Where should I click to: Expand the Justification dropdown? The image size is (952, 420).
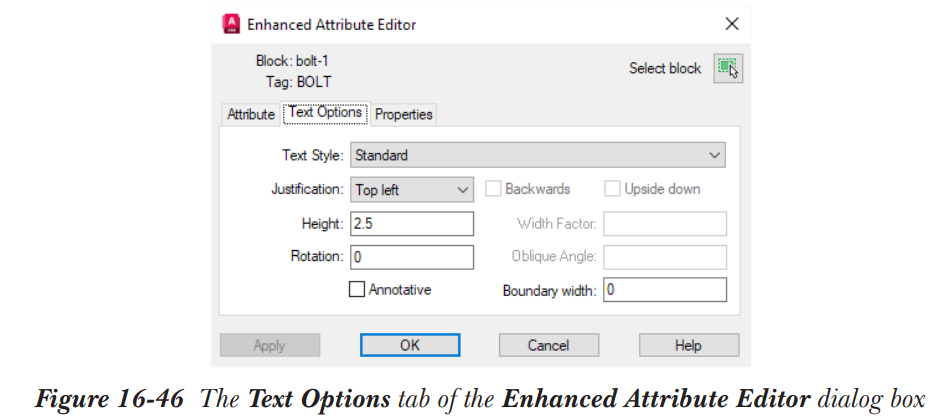[x=412, y=190]
